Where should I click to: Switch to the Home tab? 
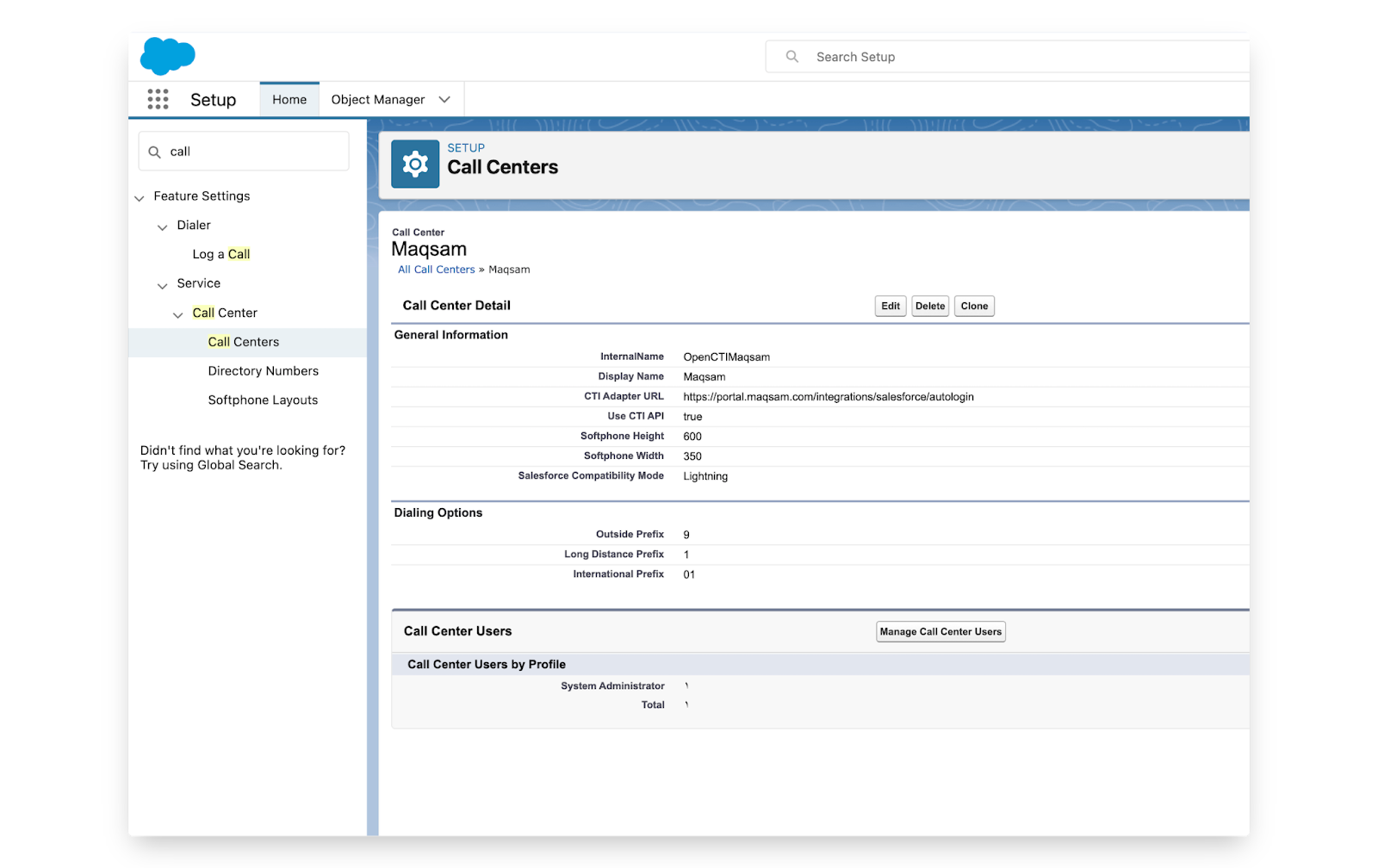[x=289, y=100]
